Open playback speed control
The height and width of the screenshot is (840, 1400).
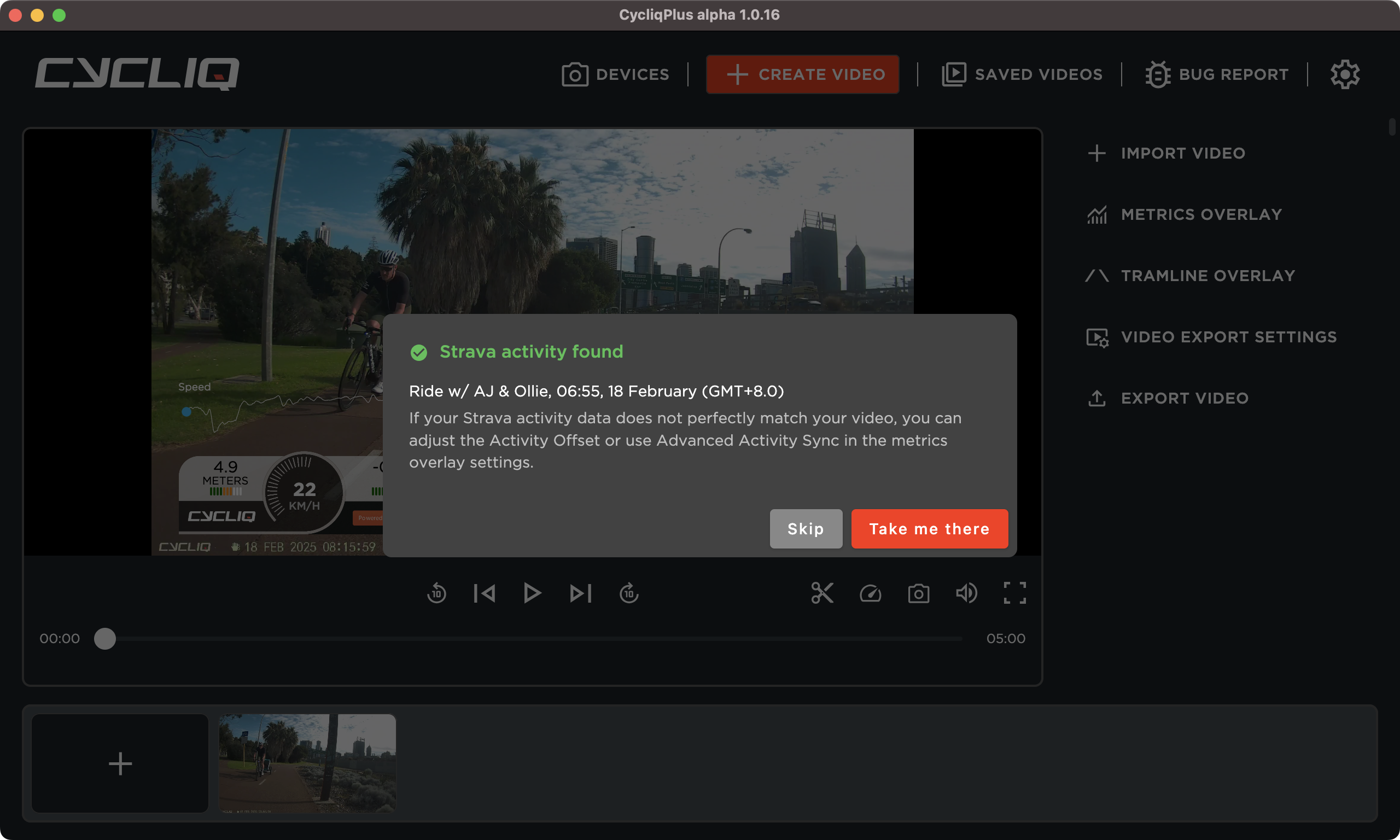pyautogui.click(x=870, y=593)
